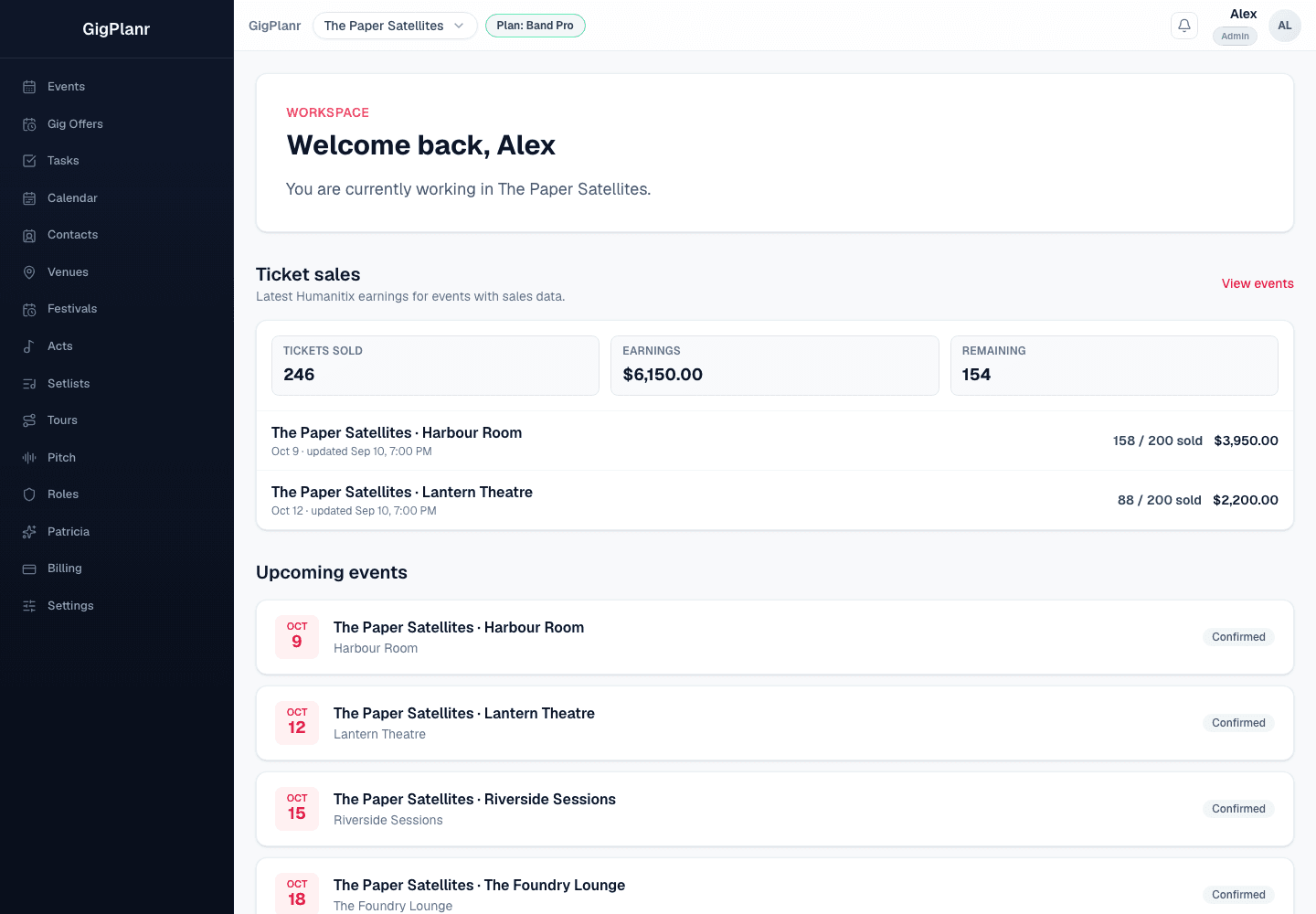Click the Contacts icon in sidebar
Image resolution: width=1316 pixels, height=914 pixels.
pos(29,235)
